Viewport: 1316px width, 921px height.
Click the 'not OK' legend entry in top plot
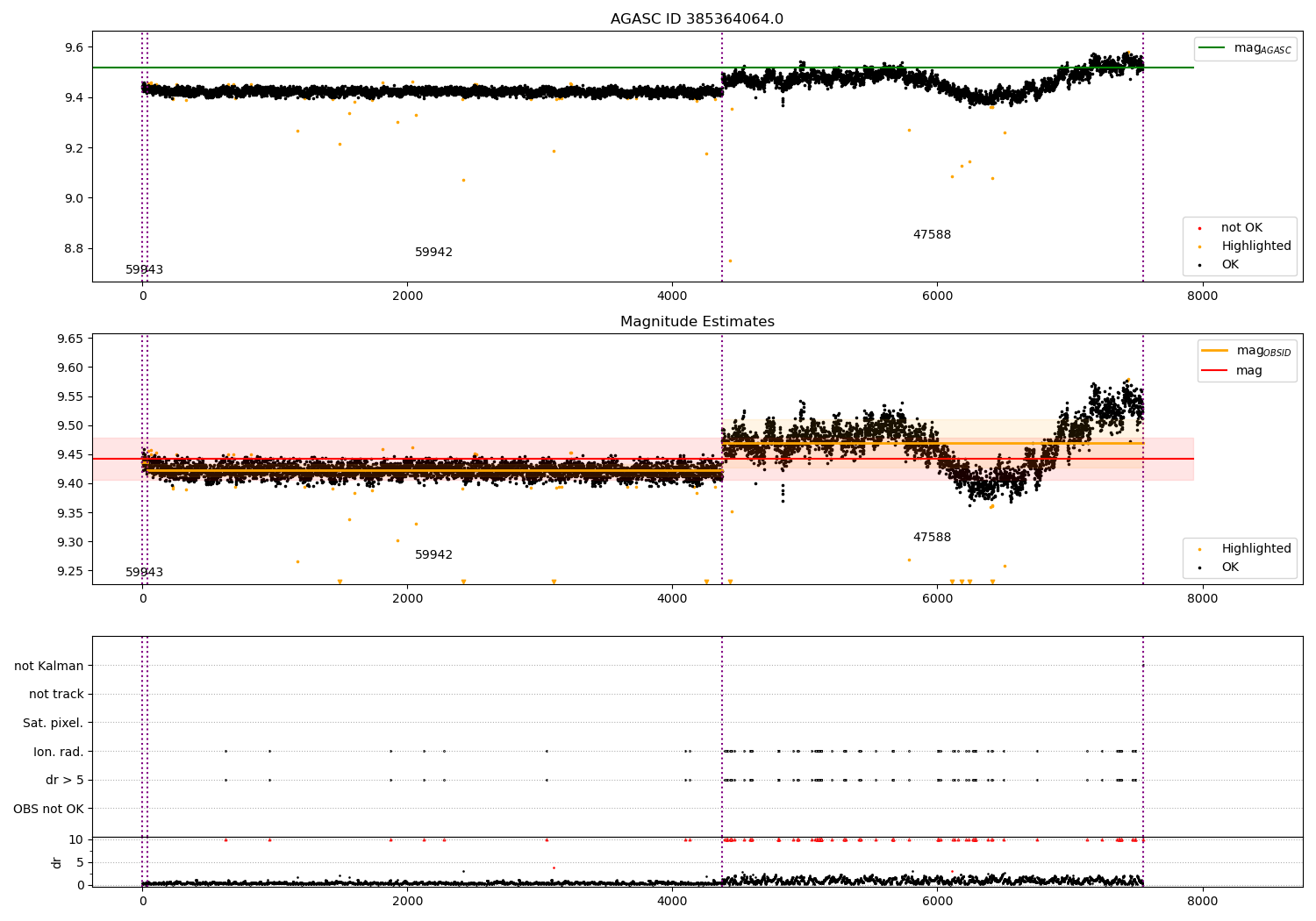pos(1241,228)
